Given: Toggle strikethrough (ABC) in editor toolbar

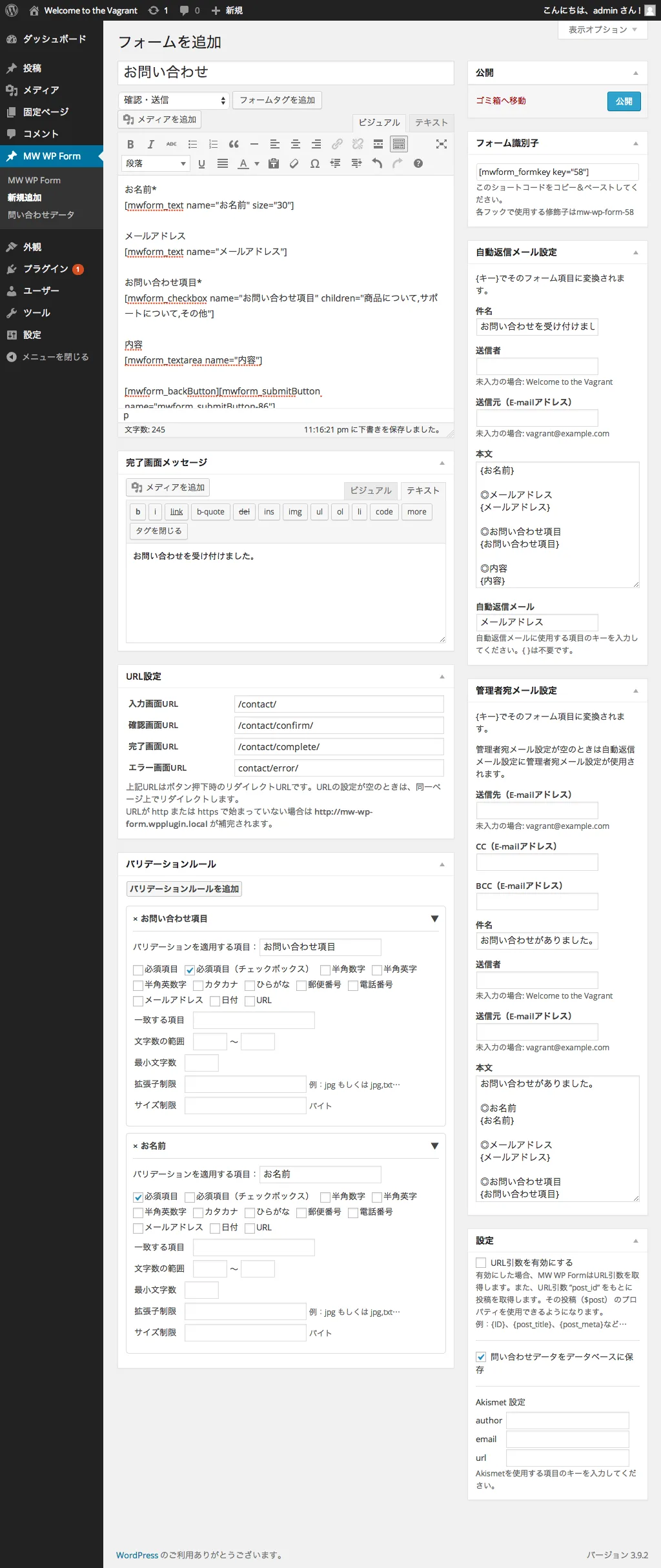Looking at the screenshot, I should pos(172,144).
